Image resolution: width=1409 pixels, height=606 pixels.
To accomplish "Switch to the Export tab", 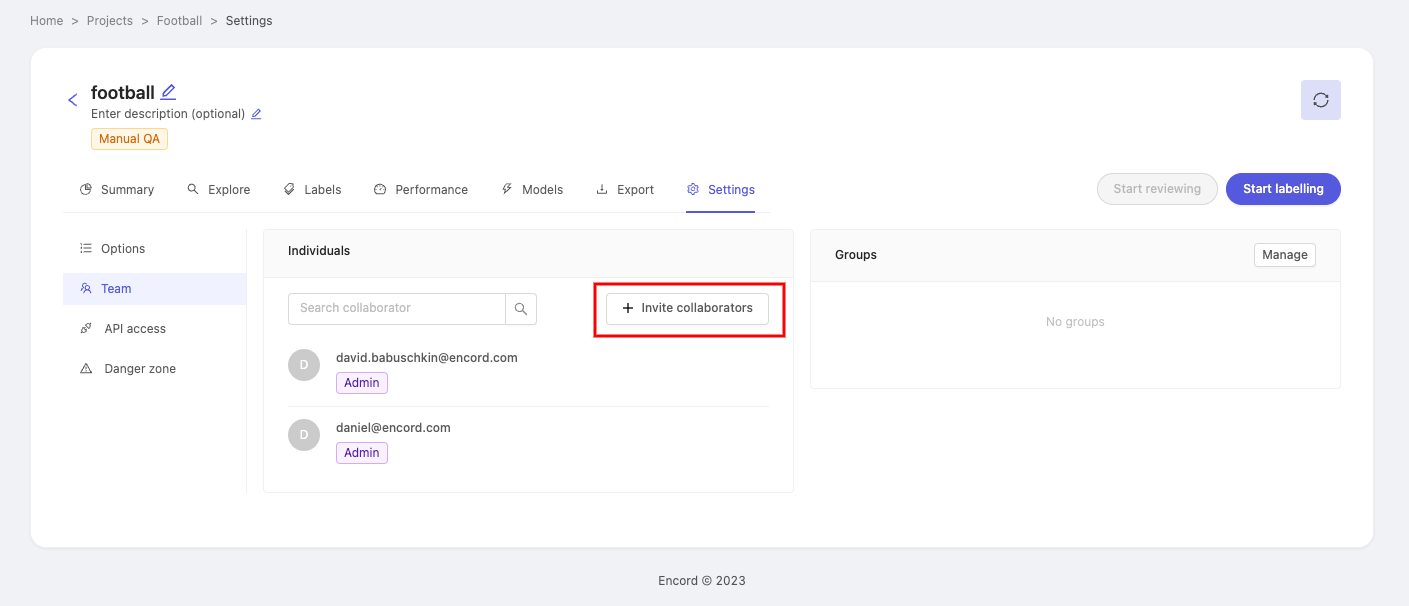I will click(625, 190).
